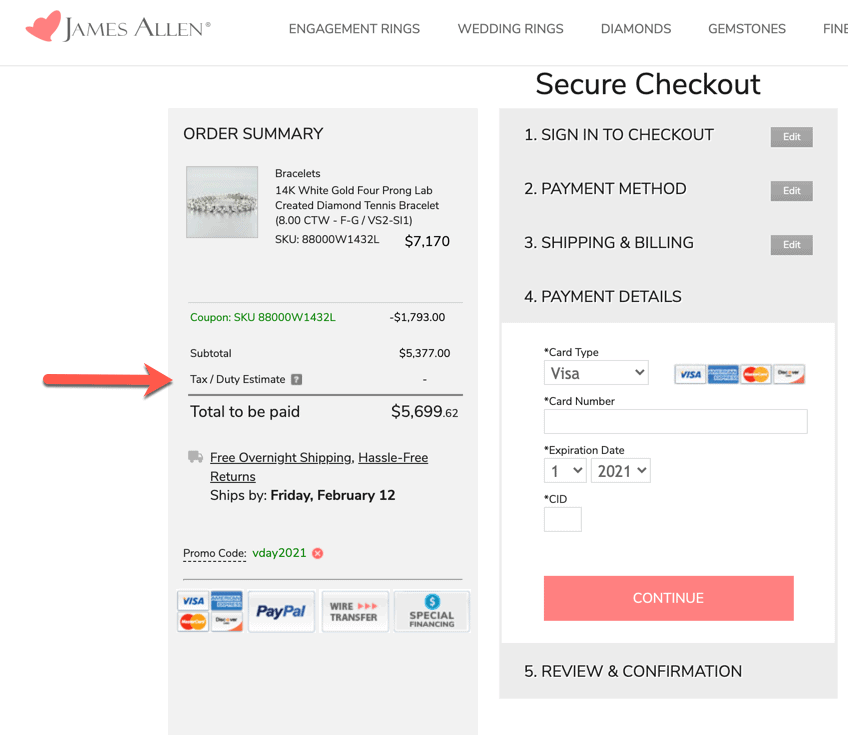Click the Tax / Duty Estimate help icon
This screenshot has height=735, width=848.
tap(296, 380)
